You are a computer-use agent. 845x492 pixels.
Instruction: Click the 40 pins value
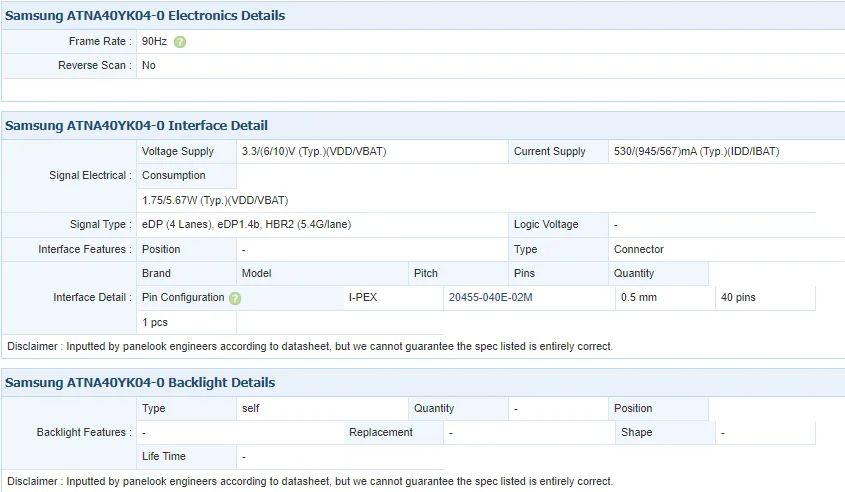[x=738, y=297]
